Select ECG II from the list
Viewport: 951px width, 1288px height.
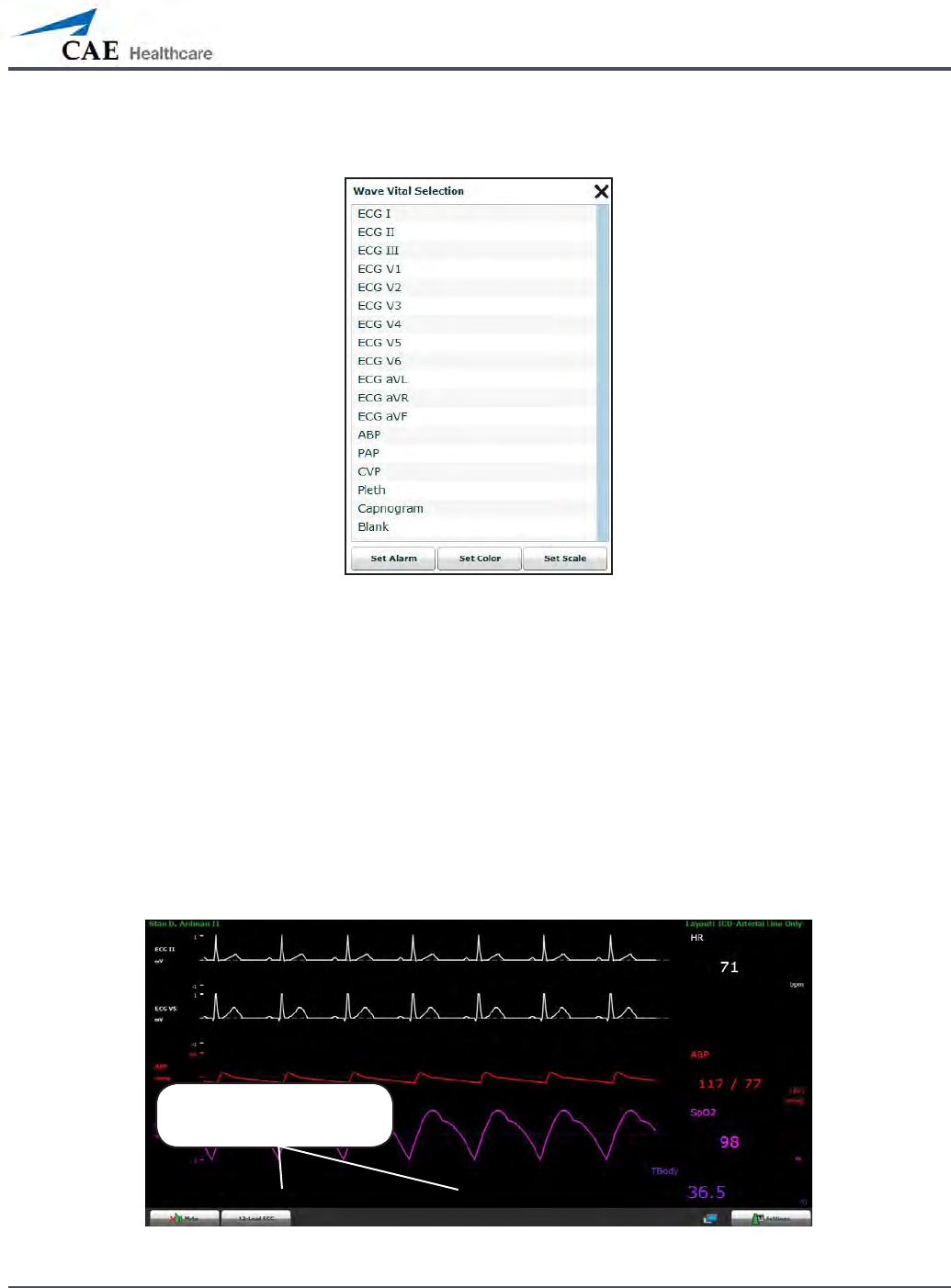pos(474,232)
